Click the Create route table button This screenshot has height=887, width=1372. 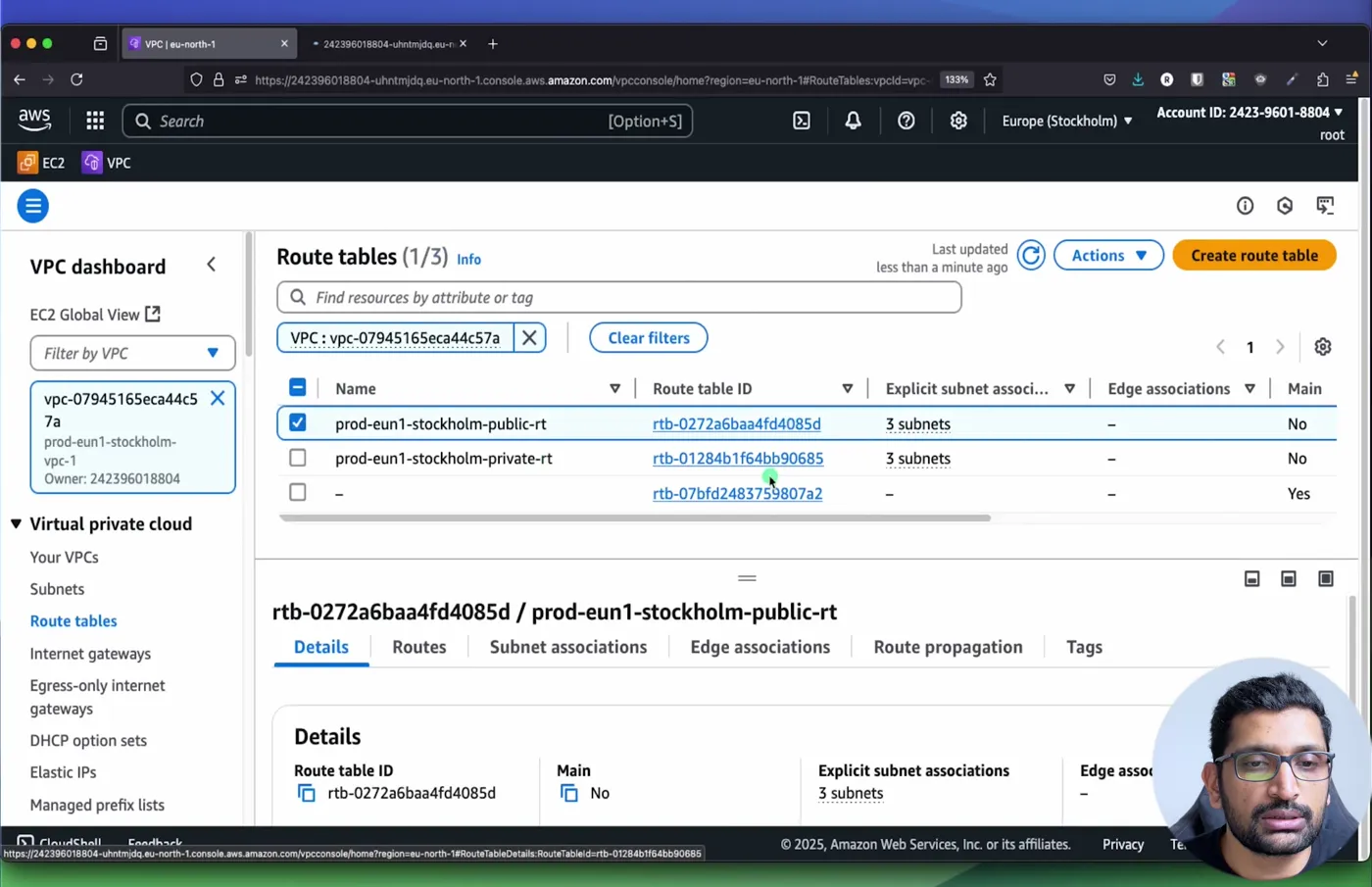pyautogui.click(x=1254, y=256)
